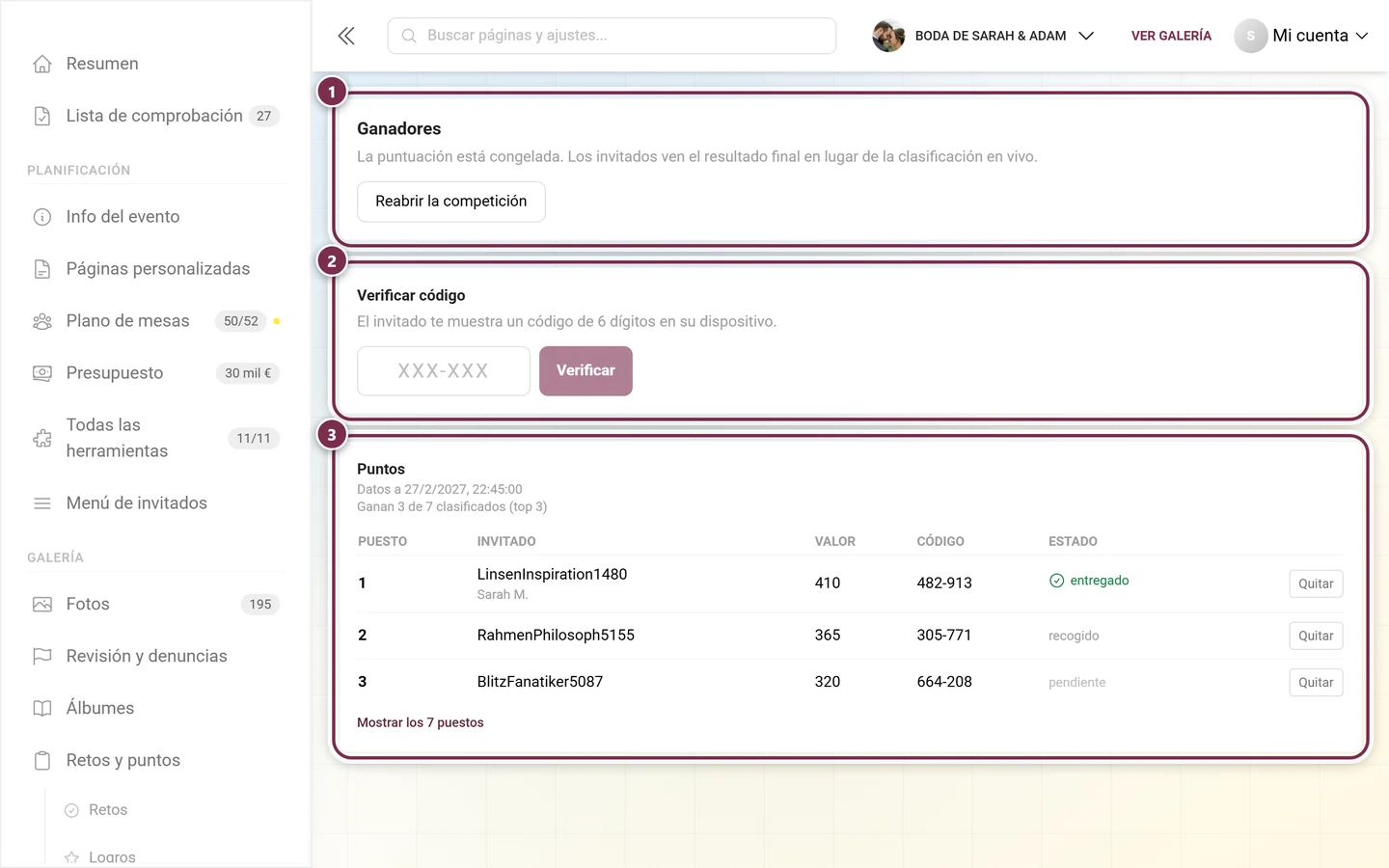Click the Revisión y denuncias flag icon
Viewport: 1389px width, 868px height.
click(x=42, y=657)
